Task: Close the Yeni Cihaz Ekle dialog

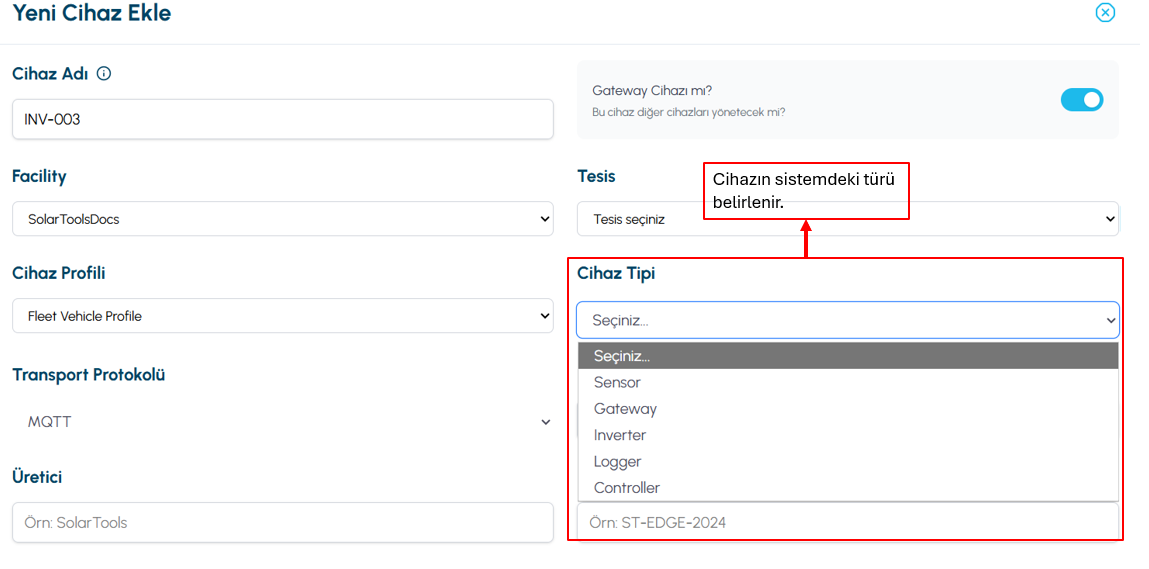Action: (1105, 12)
